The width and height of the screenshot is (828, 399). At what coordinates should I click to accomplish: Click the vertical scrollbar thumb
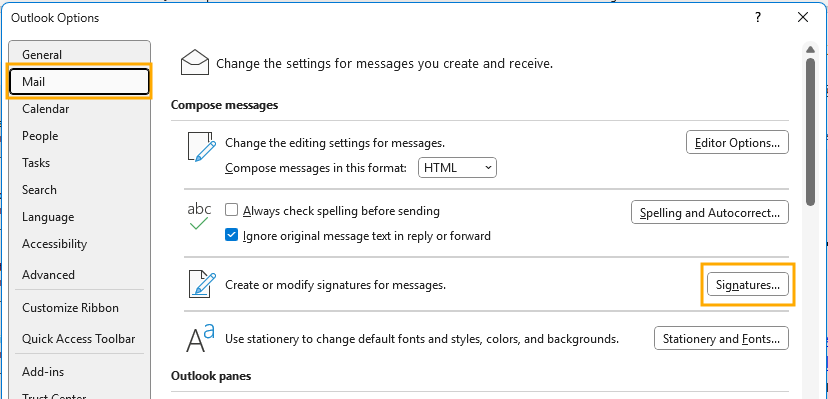[811, 131]
